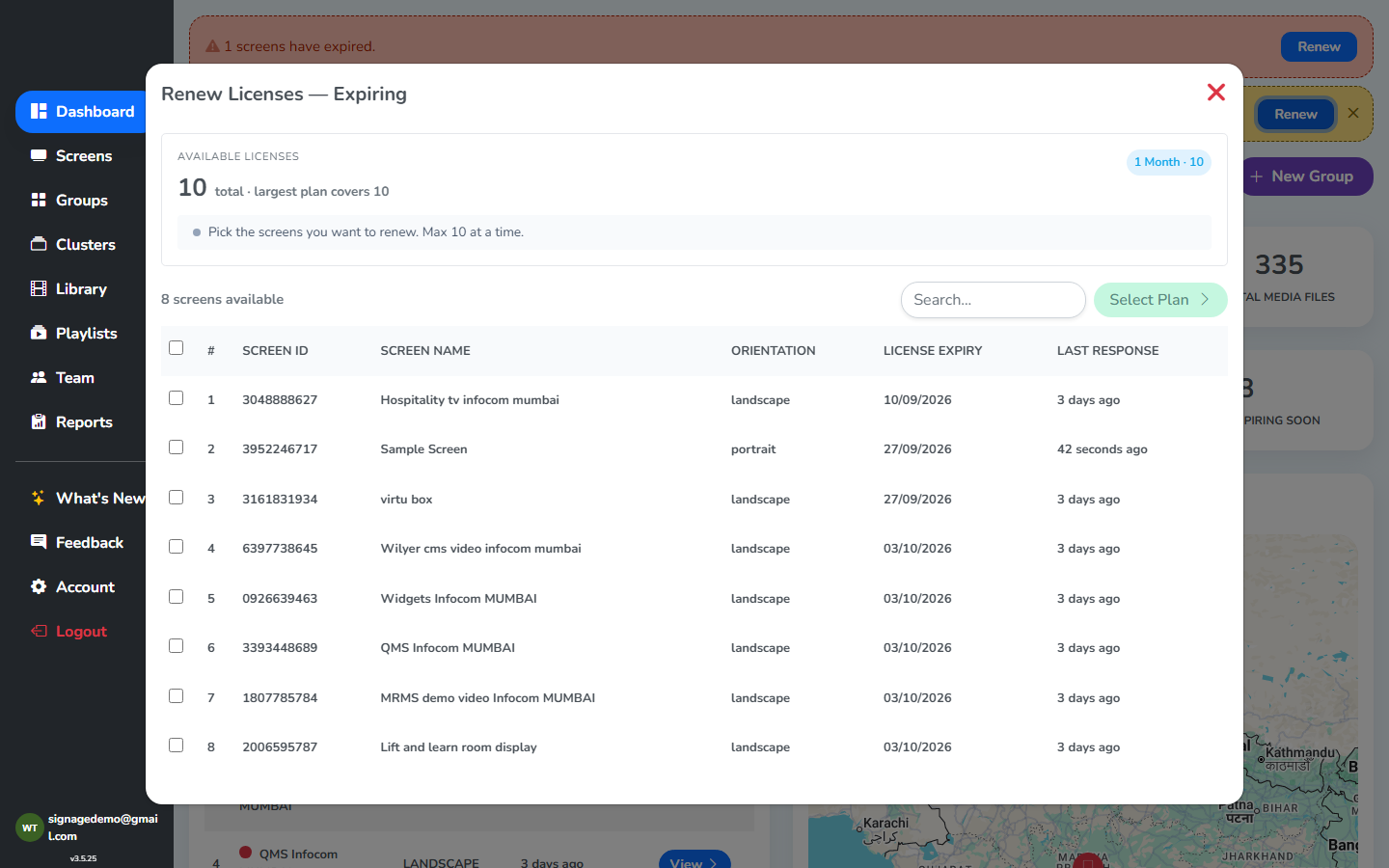Image resolution: width=1389 pixels, height=868 pixels.
Task: Toggle the select-all screens checkbox in header
Action: tap(176, 348)
